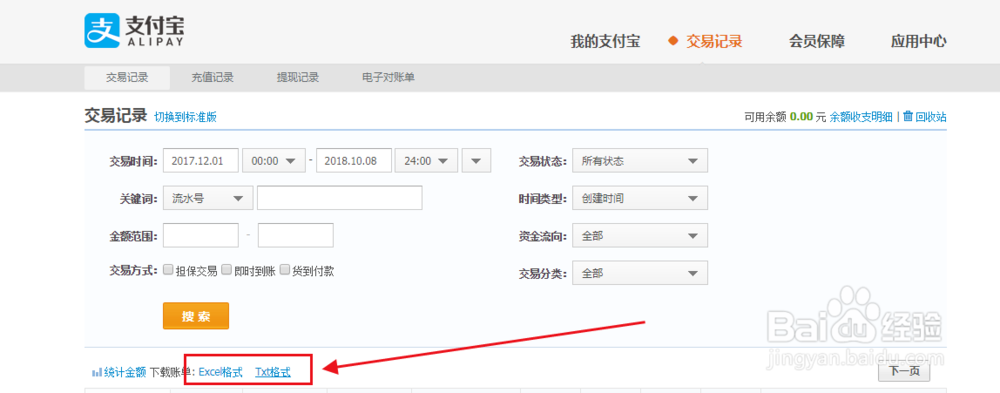Image resolution: width=1000 pixels, height=393 pixels.
Task: Click the minimum amount input field
Action: [201, 235]
